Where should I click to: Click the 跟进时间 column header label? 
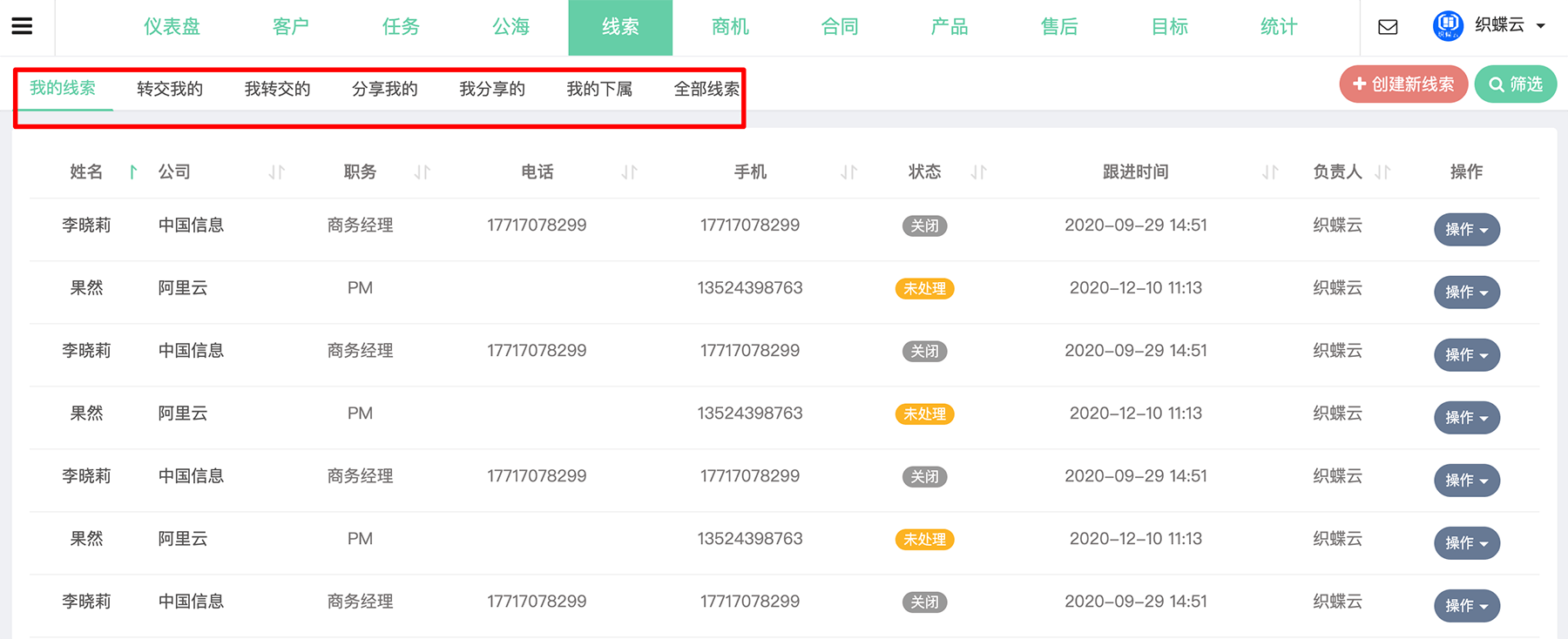click(1136, 172)
